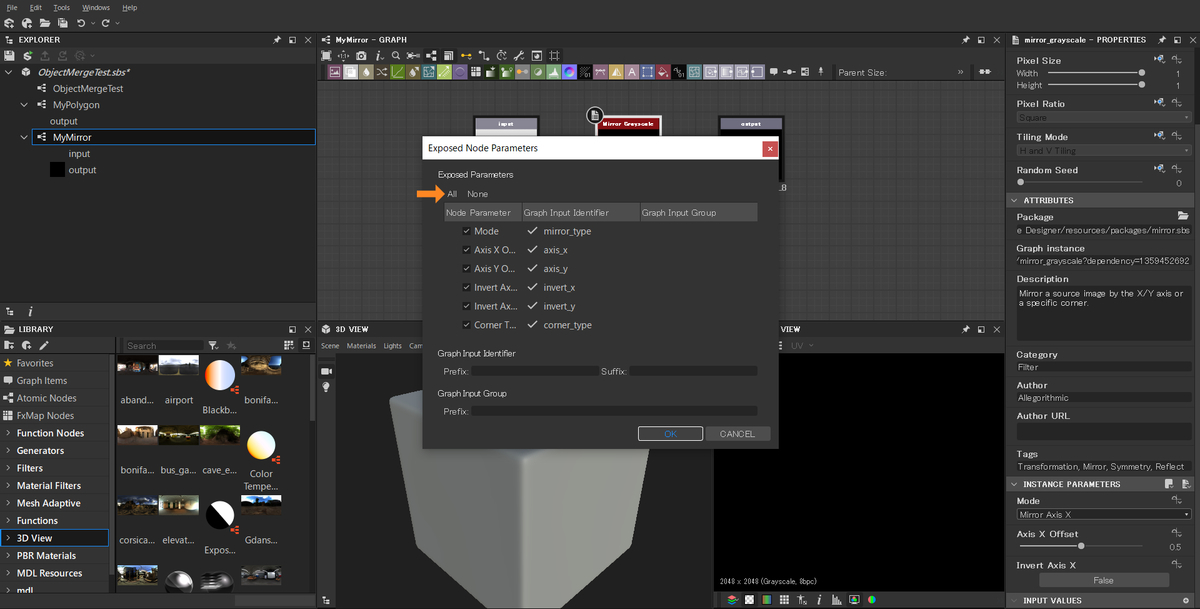This screenshot has height=609, width=1200.
Task: Uncheck the Axis X Offset parameter checkbox
Action: click(x=467, y=250)
